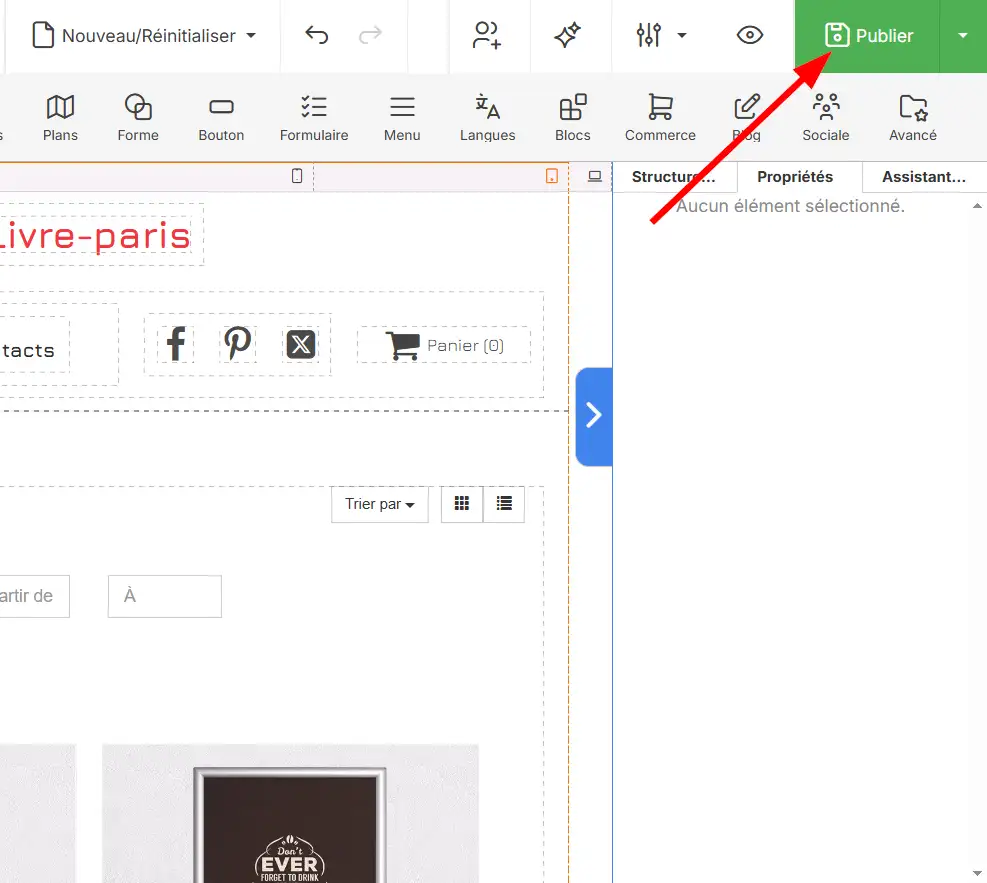Click the properties panel scroll-up arrow
Screen dimensions: 987x883
coord(977,206)
